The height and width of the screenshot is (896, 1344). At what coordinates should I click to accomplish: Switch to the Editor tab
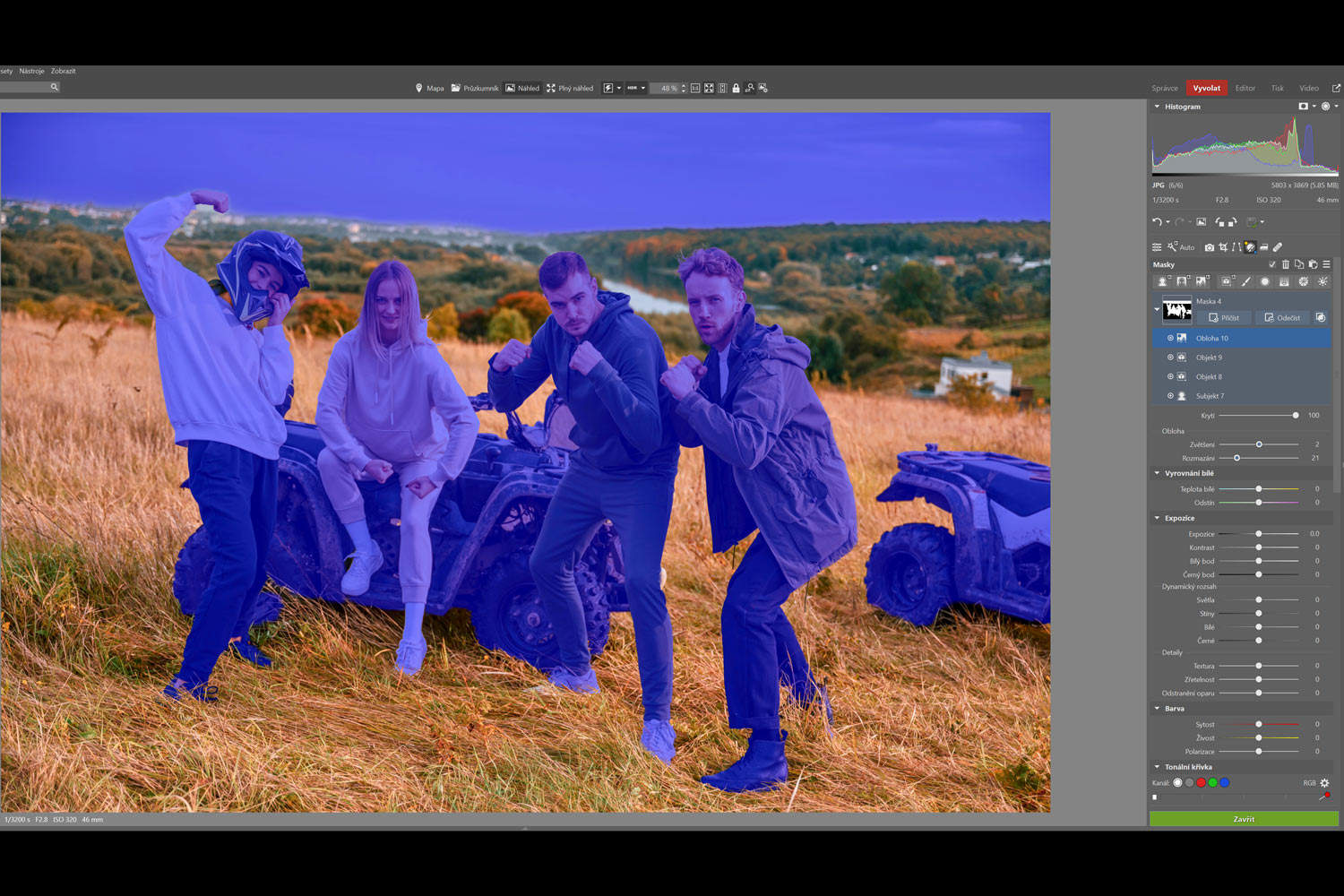(1245, 88)
